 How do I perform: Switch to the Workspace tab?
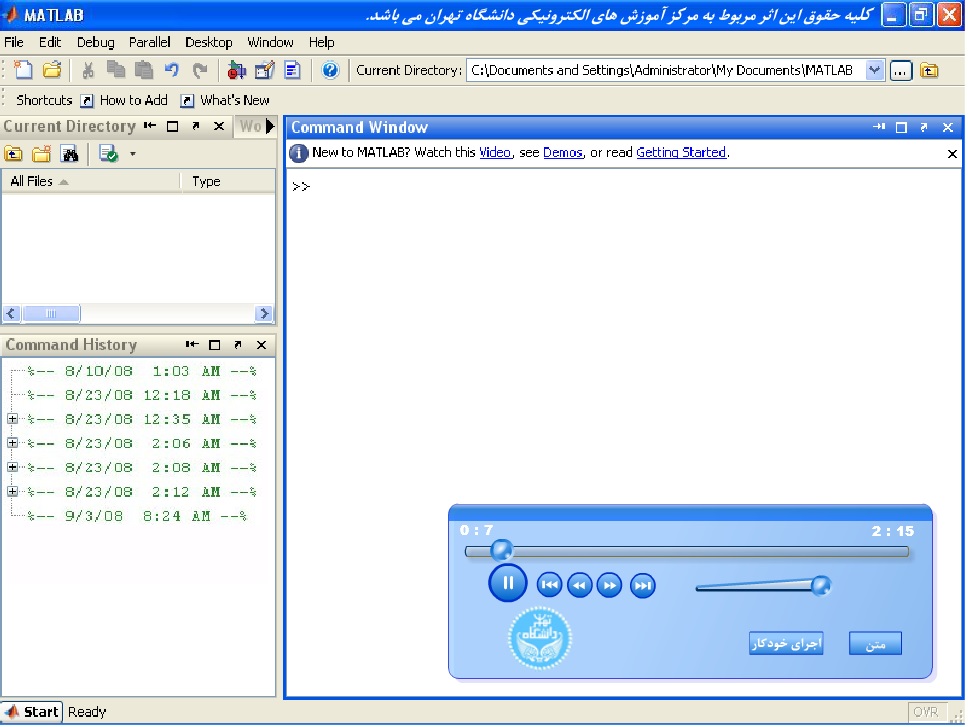tap(250, 127)
